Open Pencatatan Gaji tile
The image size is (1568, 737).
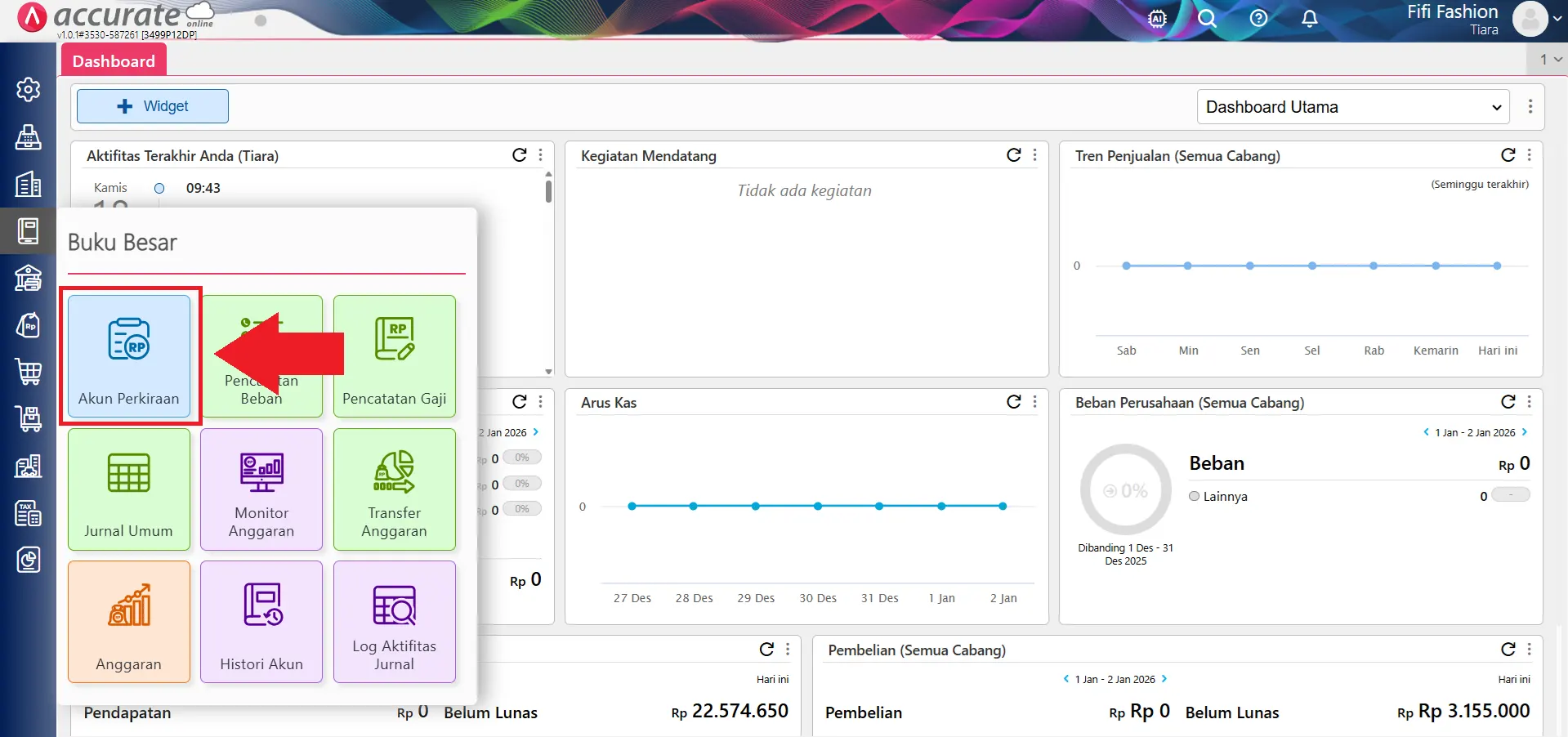(394, 355)
